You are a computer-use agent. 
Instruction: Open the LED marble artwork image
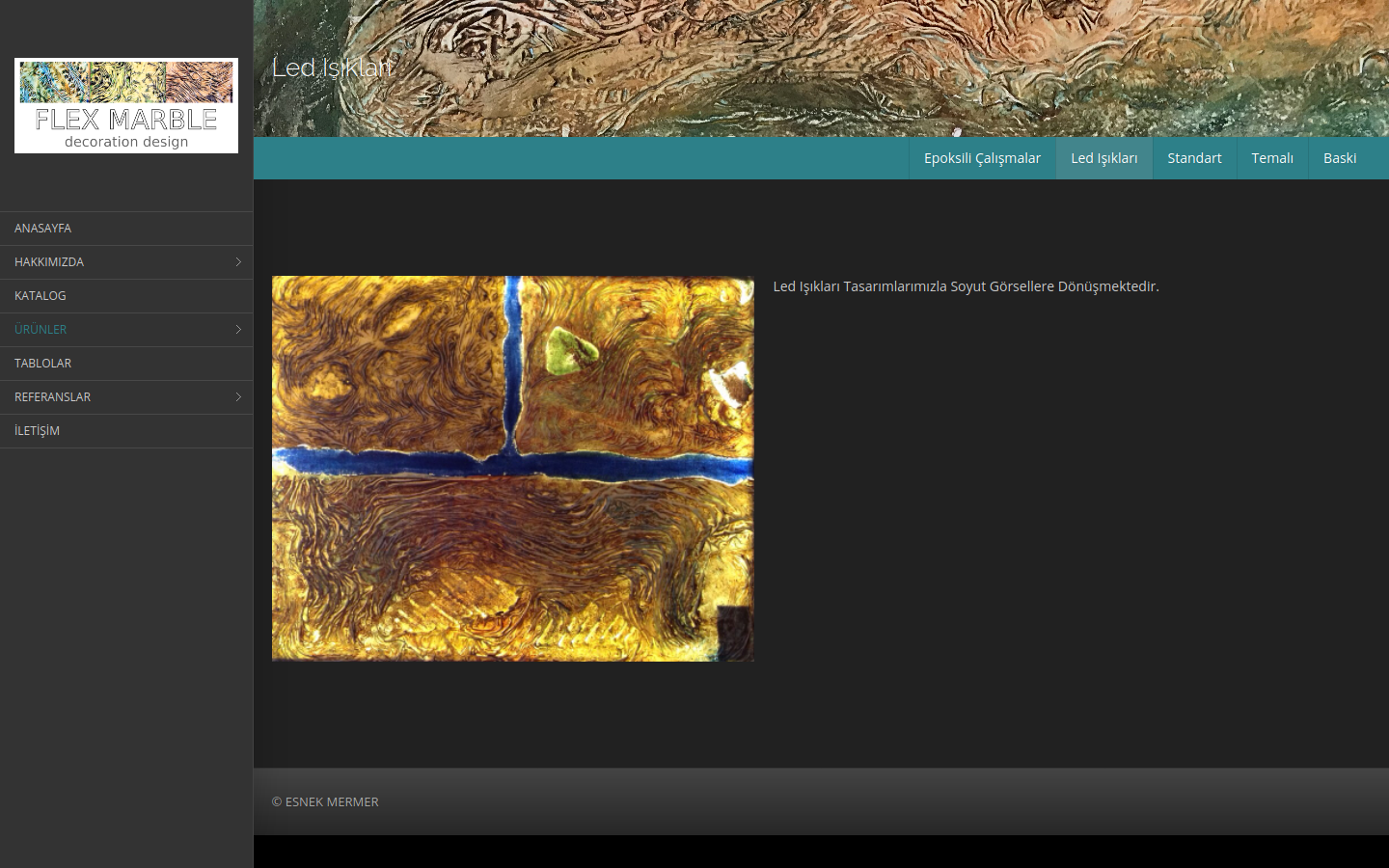click(x=513, y=469)
